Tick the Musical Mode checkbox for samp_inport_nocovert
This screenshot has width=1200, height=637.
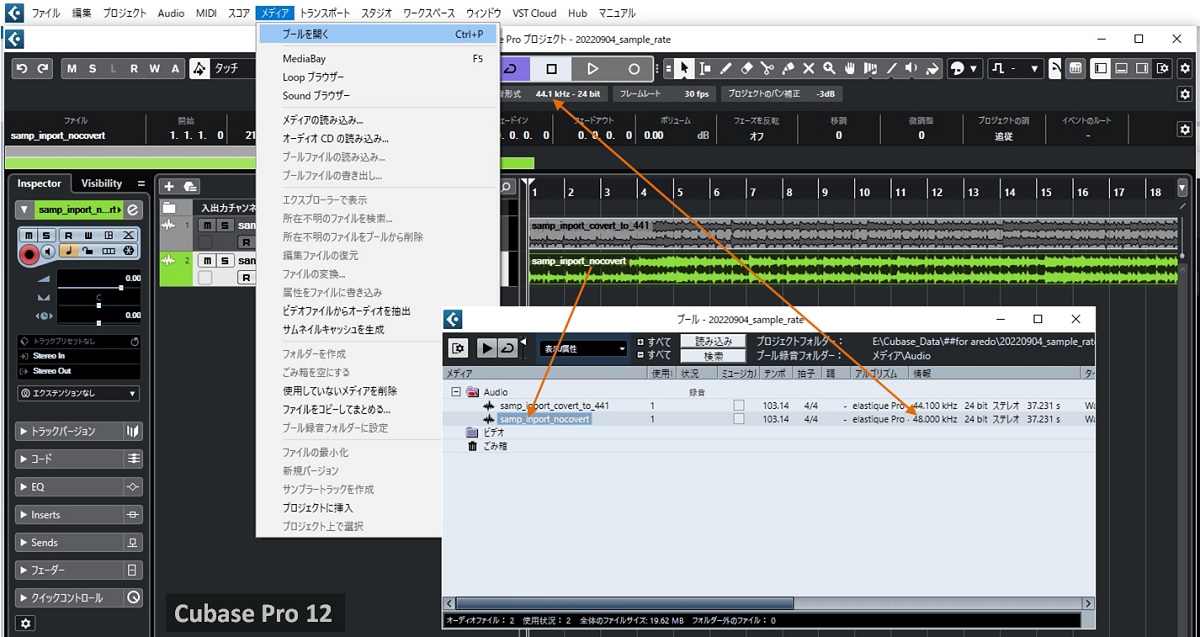click(x=739, y=419)
